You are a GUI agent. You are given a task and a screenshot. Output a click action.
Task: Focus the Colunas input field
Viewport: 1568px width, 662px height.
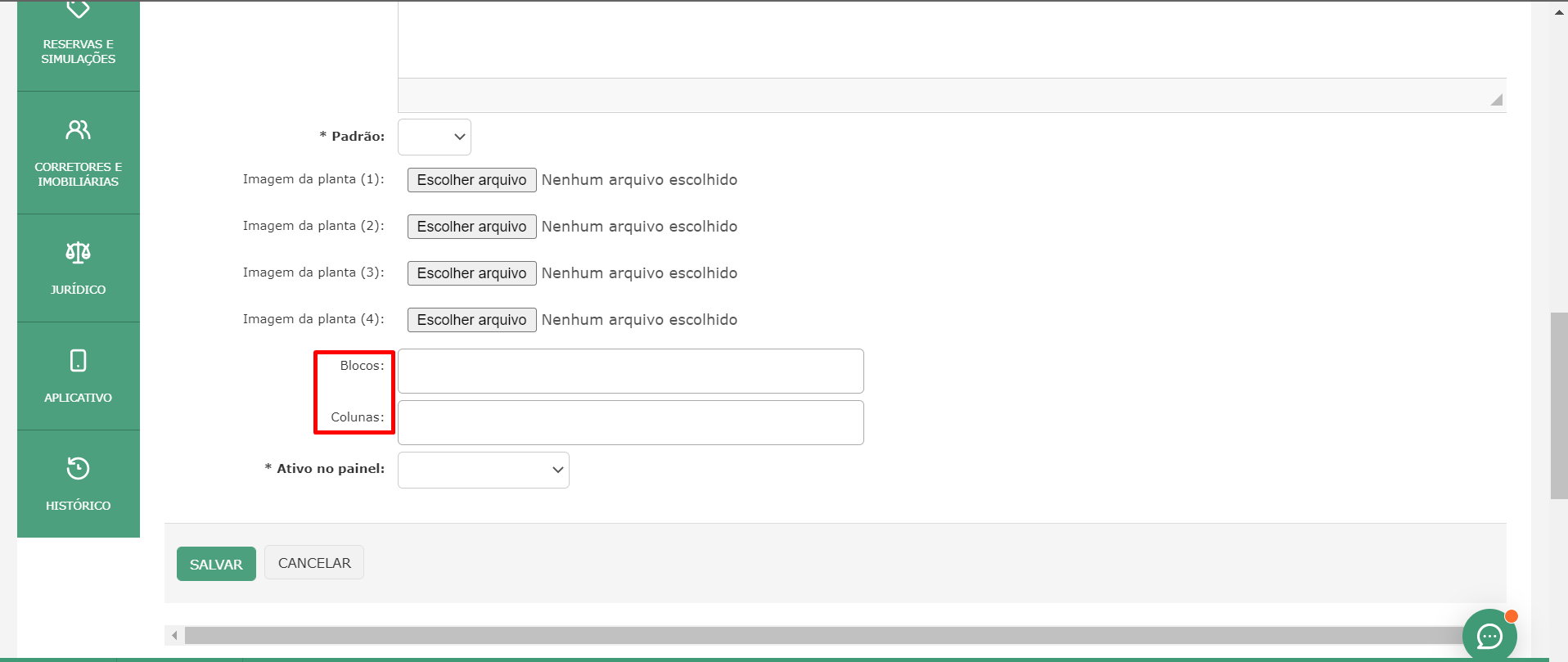point(631,423)
